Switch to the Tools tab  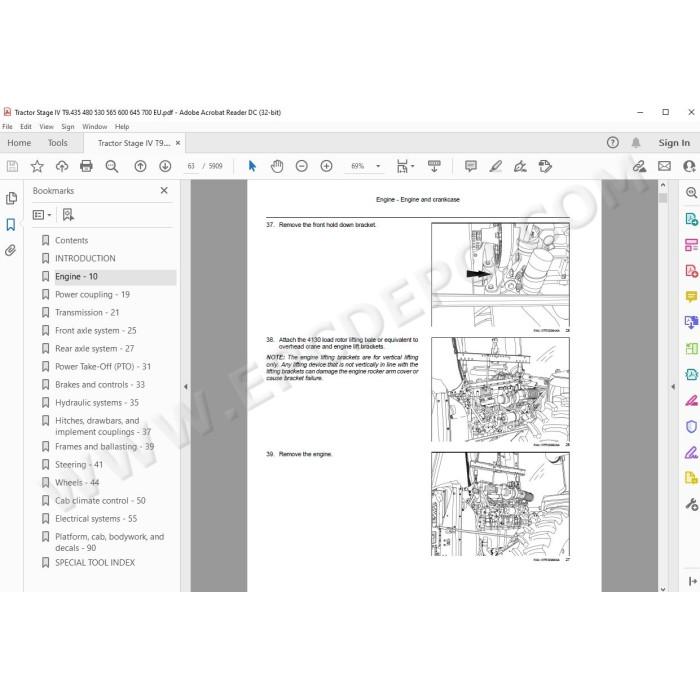pyautogui.click(x=58, y=143)
